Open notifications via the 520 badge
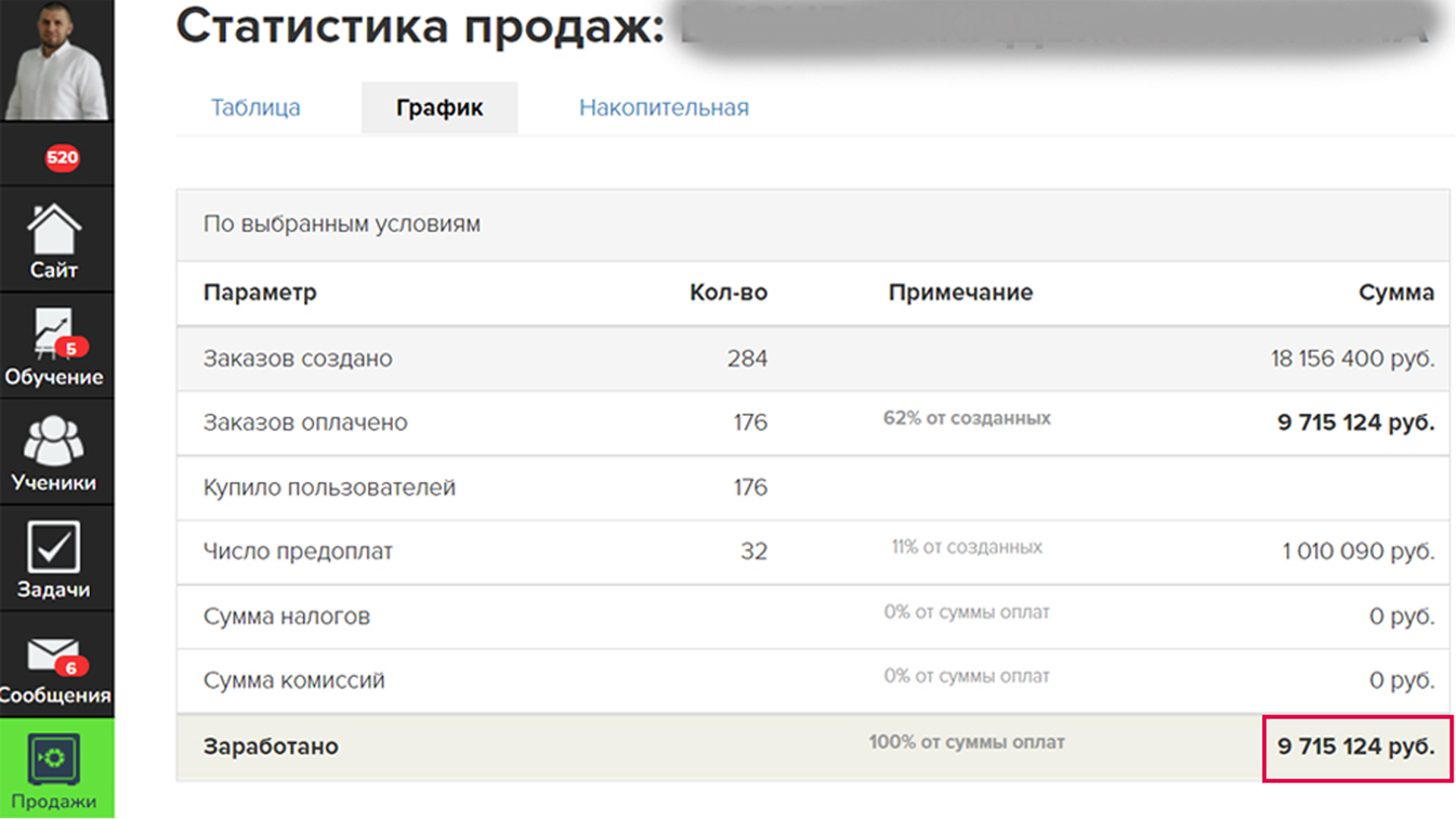This screenshot has height=819, width=1456. [64, 158]
